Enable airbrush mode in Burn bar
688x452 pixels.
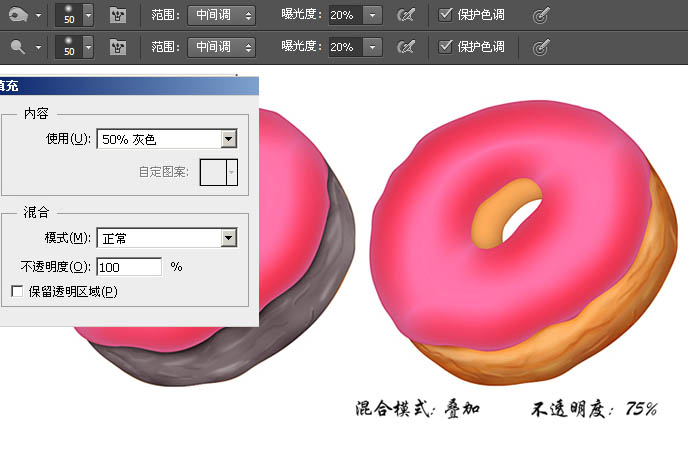(x=405, y=15)
